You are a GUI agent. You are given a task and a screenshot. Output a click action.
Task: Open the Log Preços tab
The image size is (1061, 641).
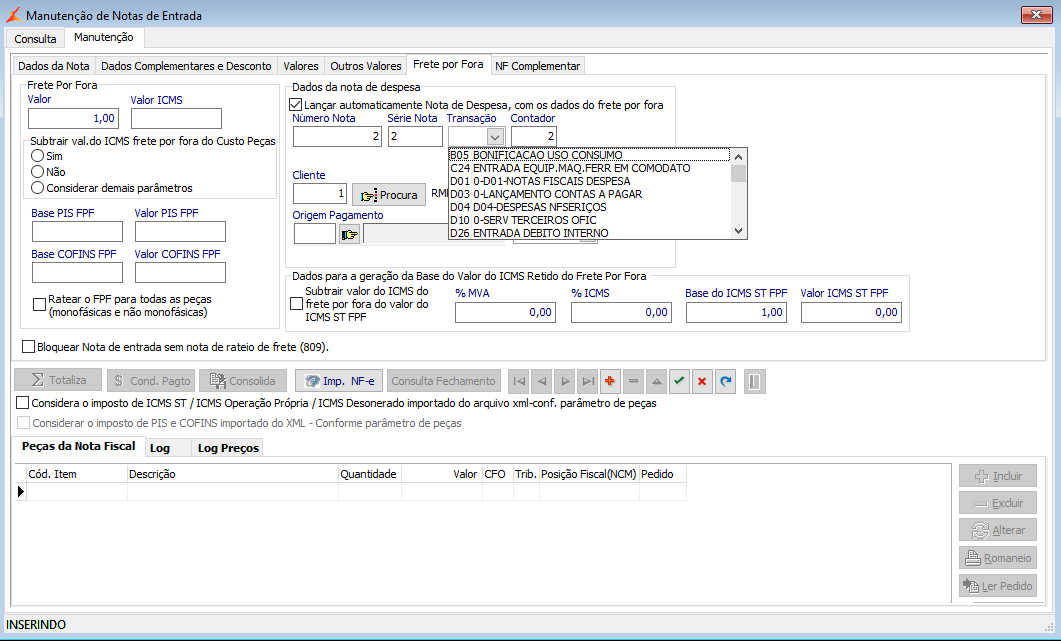[228, 448]
